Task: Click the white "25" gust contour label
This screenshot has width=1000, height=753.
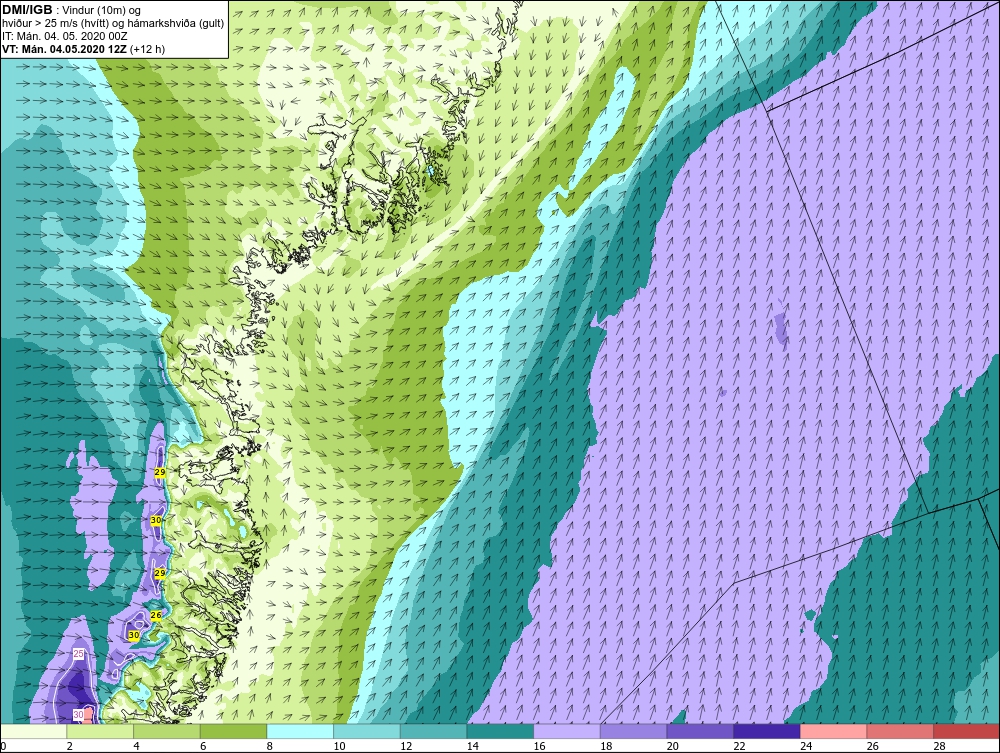Action: (x=78, y=654)
